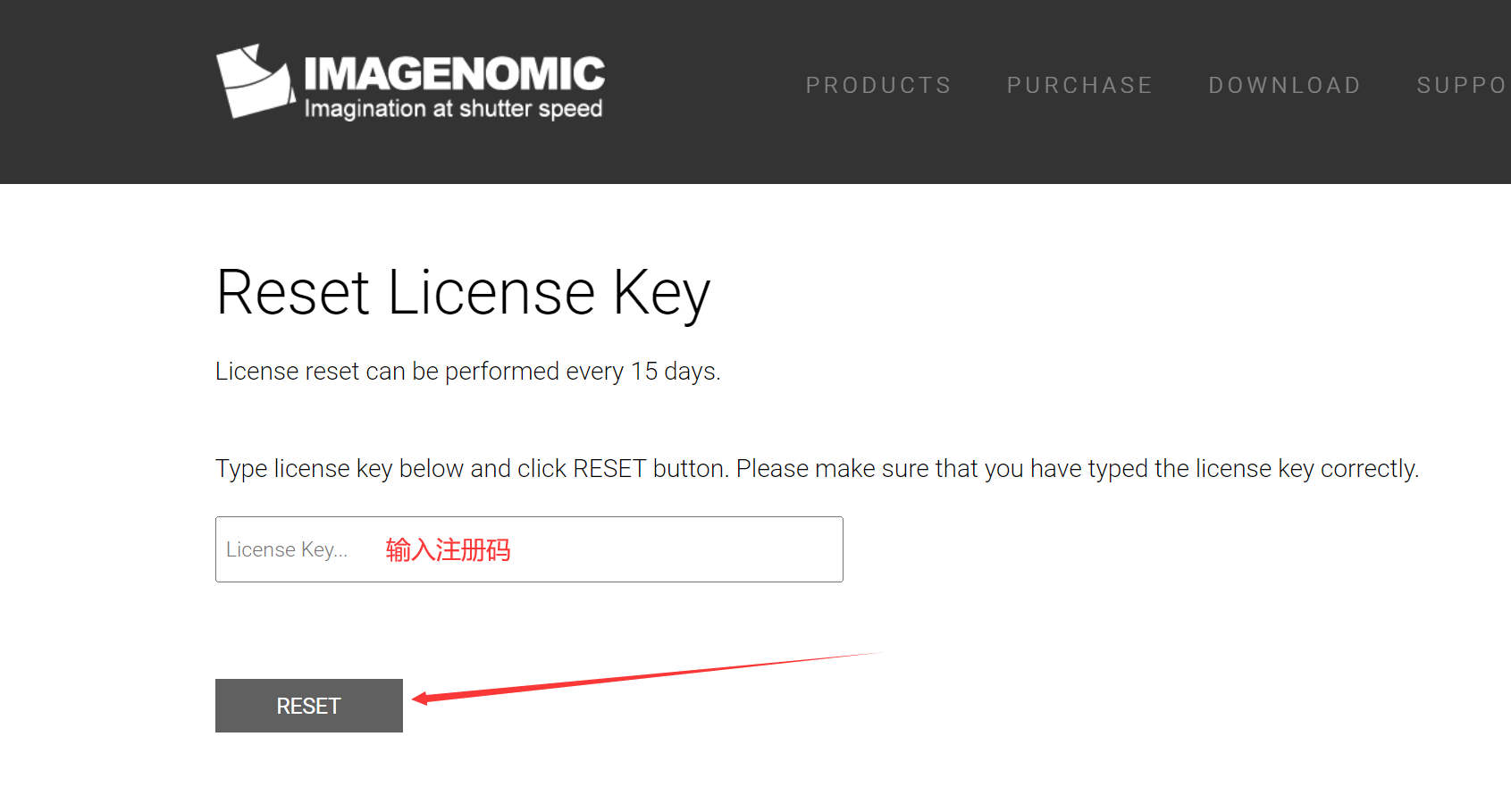The image size is (1511, 812).
Task: Open the PRODUCTS navigation menu
Action: 878,86
